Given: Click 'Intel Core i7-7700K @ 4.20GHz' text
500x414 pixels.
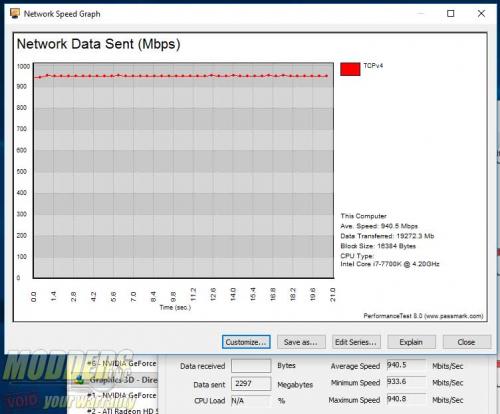Looking at the screenshot, I should (x=390, y=264).
